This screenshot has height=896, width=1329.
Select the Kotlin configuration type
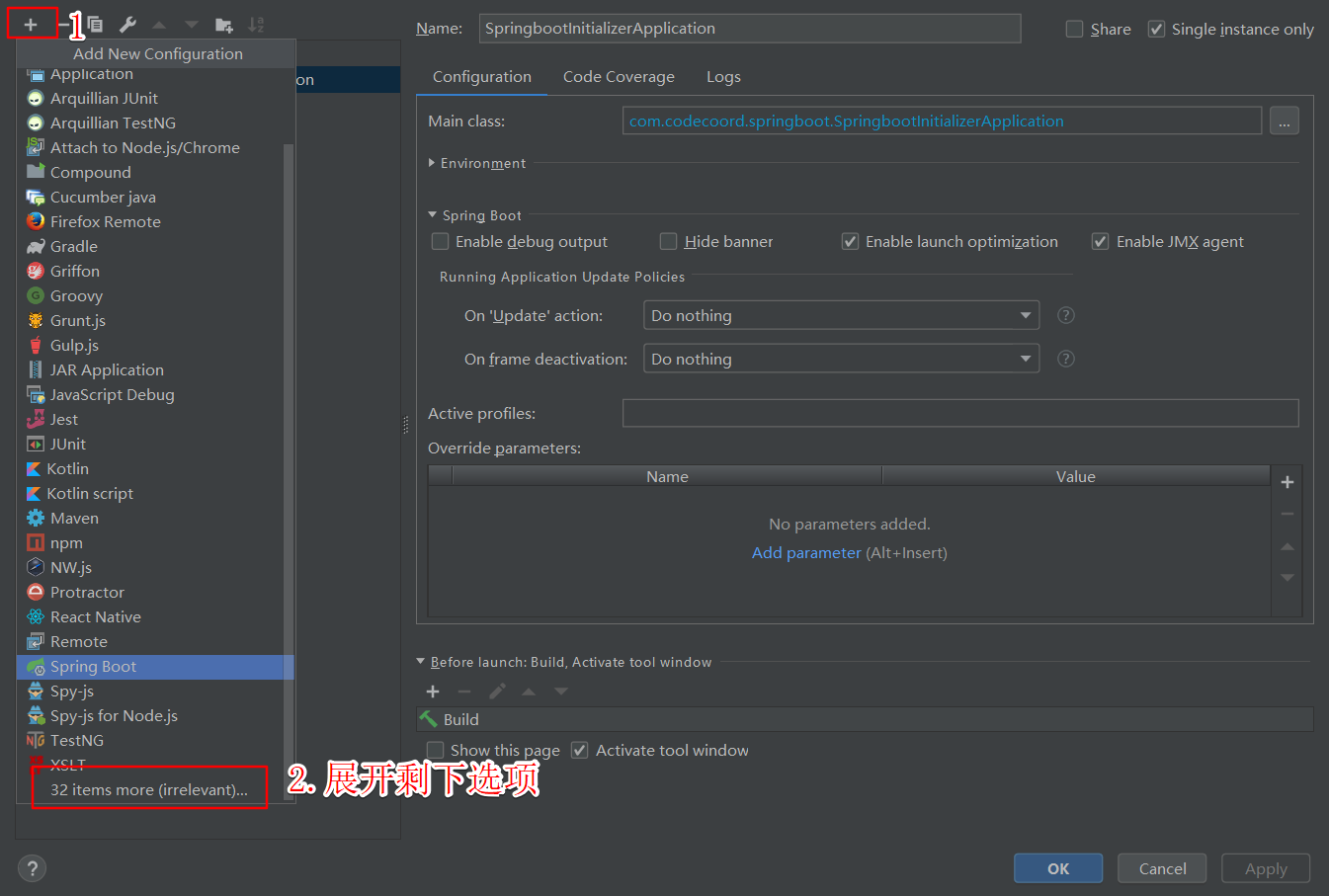(x=66, y=468)
